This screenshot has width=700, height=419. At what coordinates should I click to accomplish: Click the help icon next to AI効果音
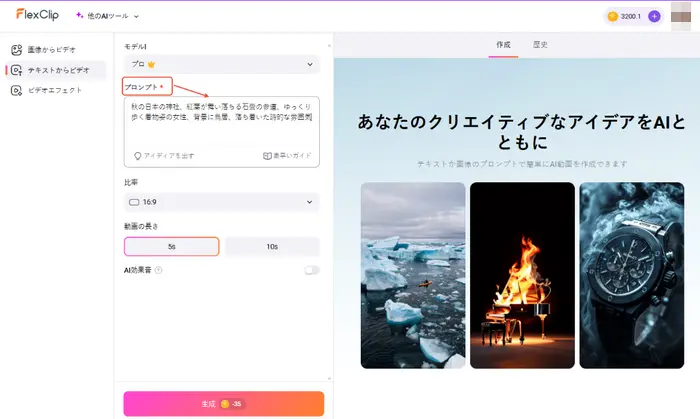coord(158,270)
